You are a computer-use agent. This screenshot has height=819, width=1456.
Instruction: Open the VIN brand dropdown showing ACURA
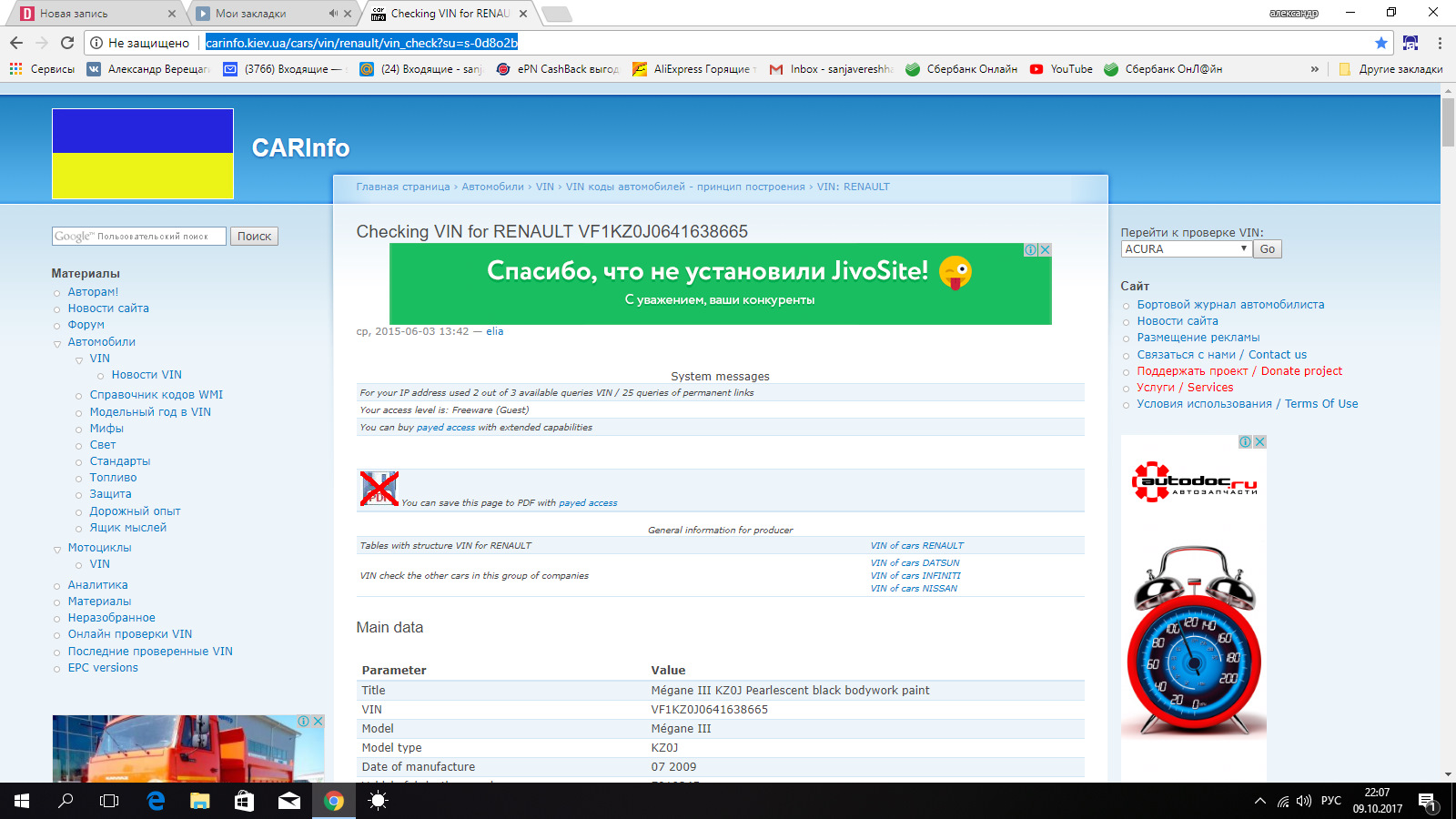1187,249
